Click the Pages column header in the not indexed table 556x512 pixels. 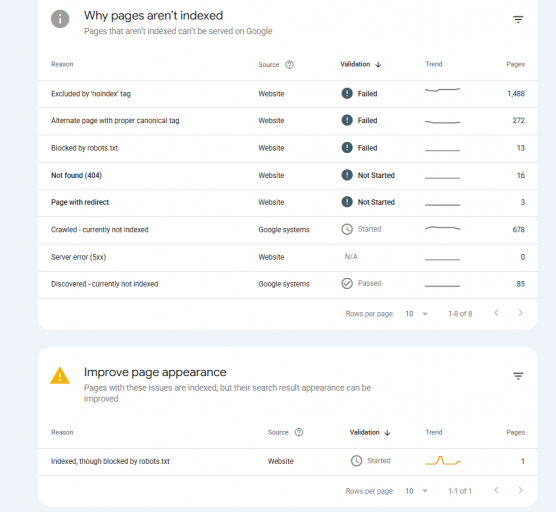[516, 64]
